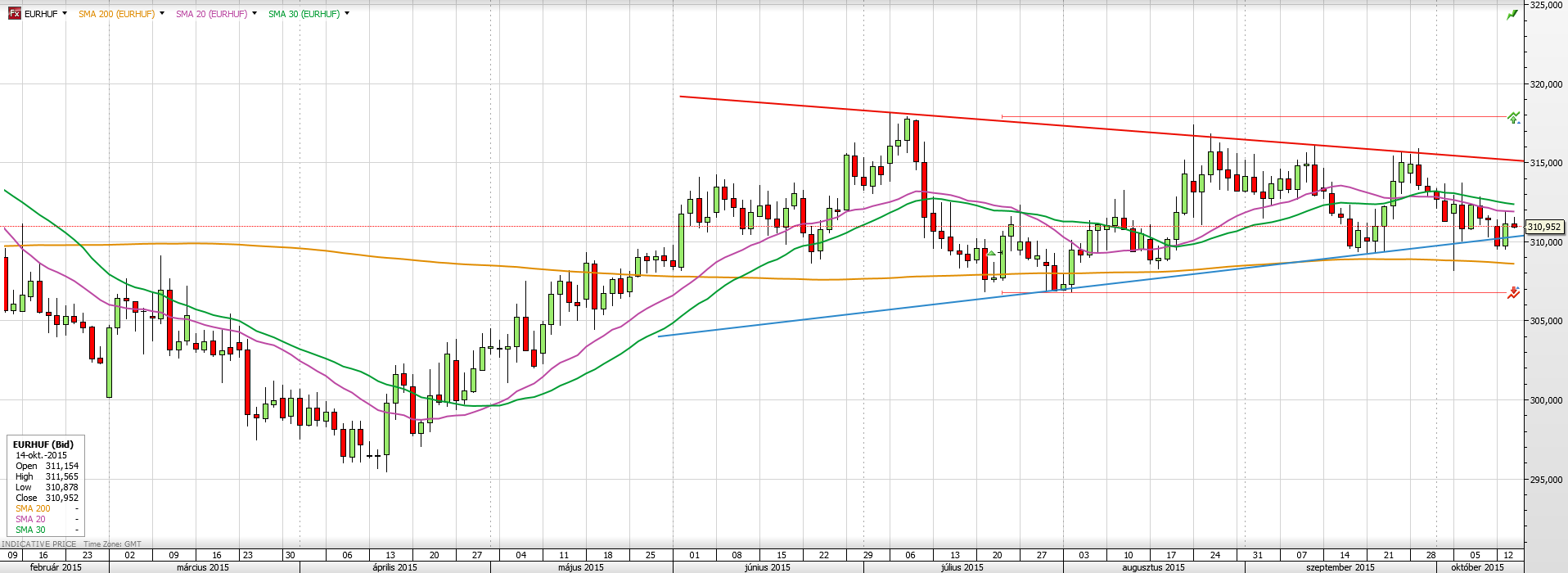Image resolution: width=1568 pixels, height=573 pixels.
Task: Click the október 2015 month label
Action: click(x=1477, y=567)
